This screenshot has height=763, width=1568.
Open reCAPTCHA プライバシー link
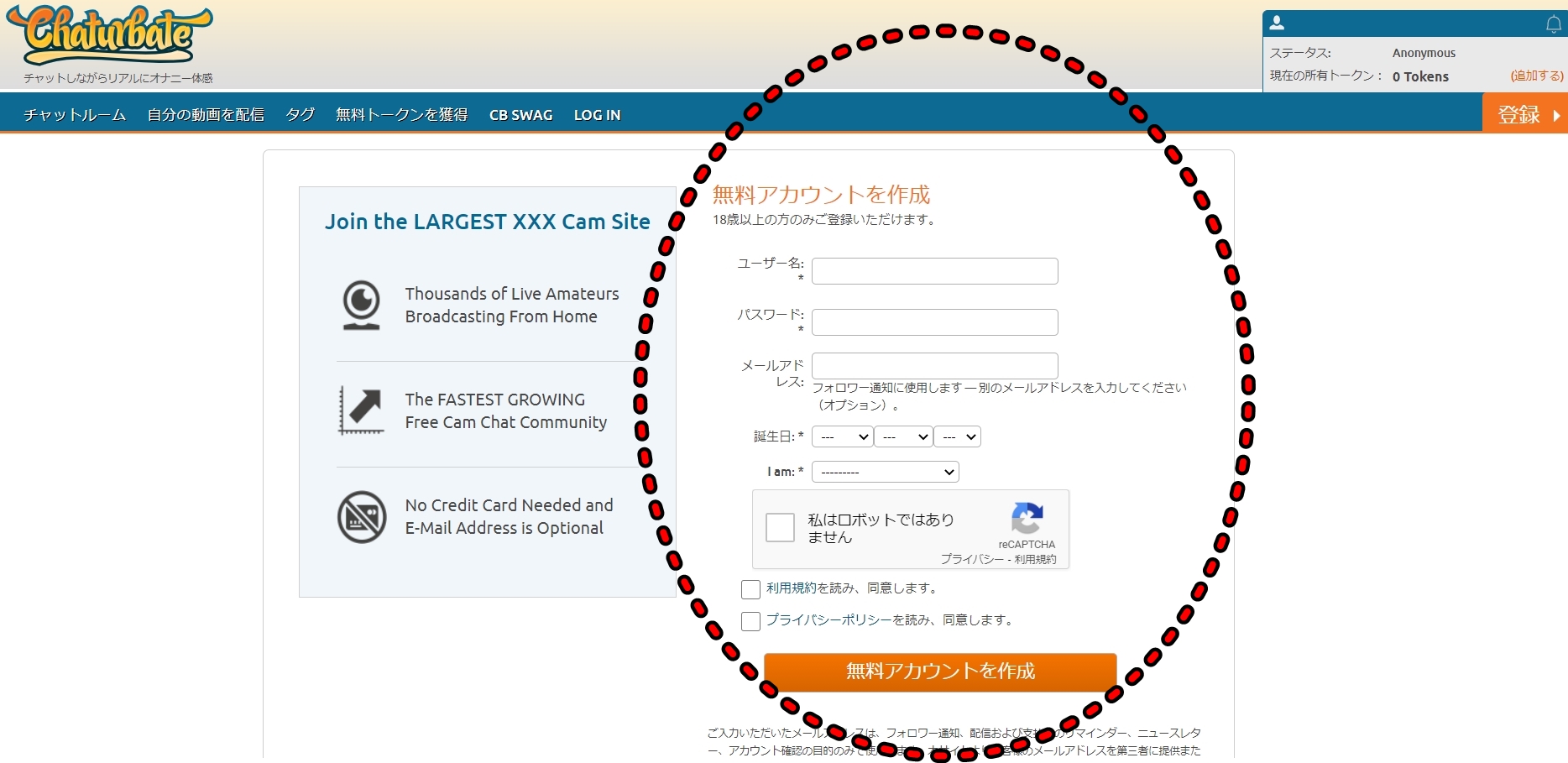tap(972, 559)
